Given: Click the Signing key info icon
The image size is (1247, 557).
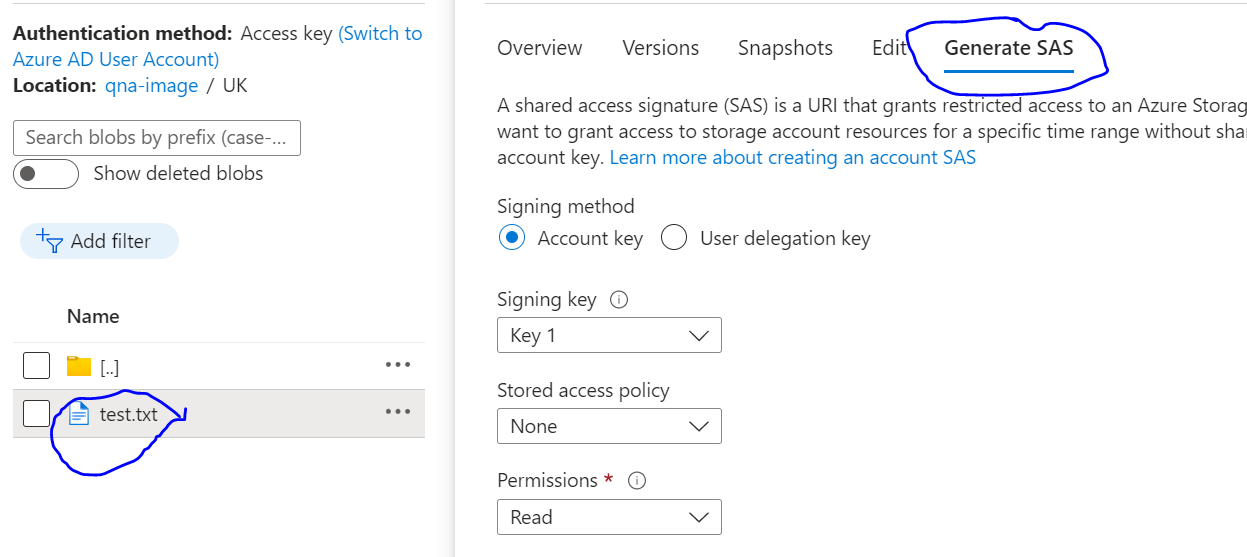Looking at the screenshot, I should [x=618, y=300].
